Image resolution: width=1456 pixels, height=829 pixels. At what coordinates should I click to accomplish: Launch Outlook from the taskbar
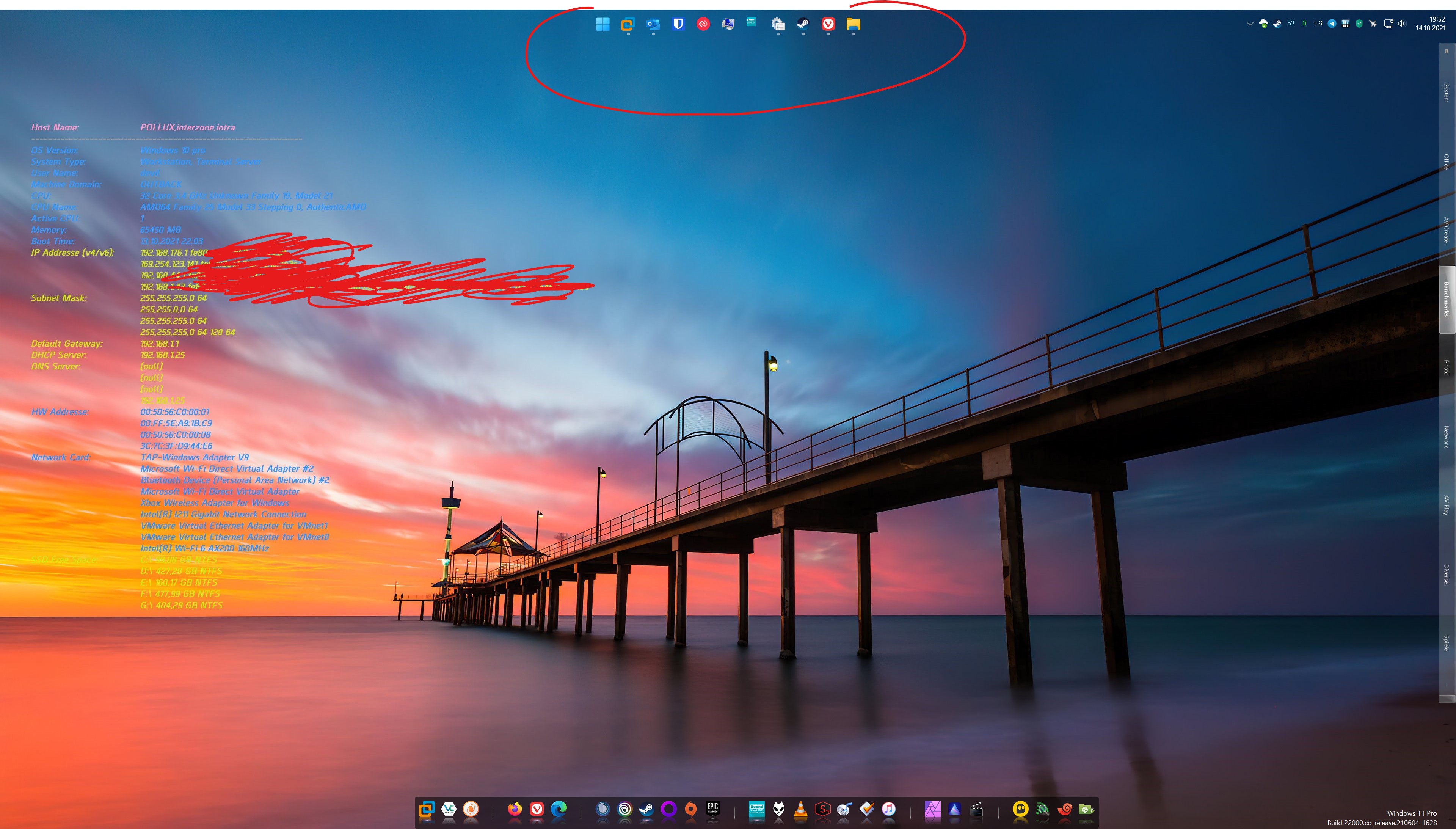(653, 24)
